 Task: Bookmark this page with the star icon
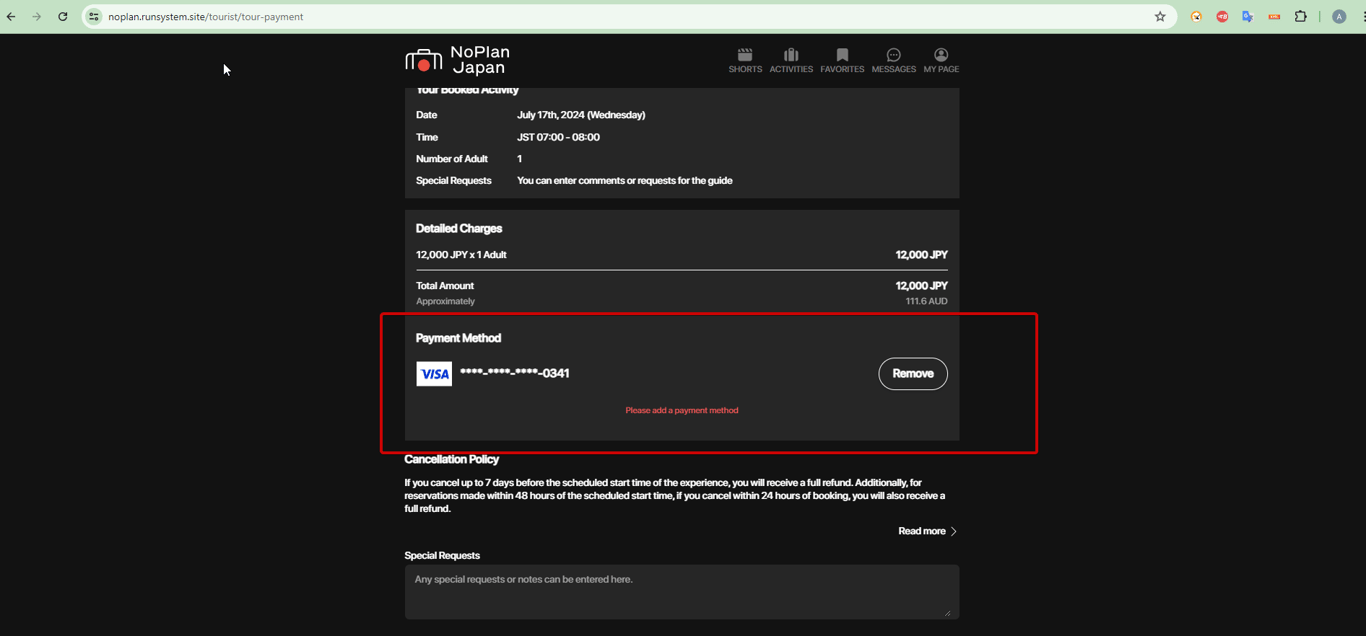click(1160, 17)
